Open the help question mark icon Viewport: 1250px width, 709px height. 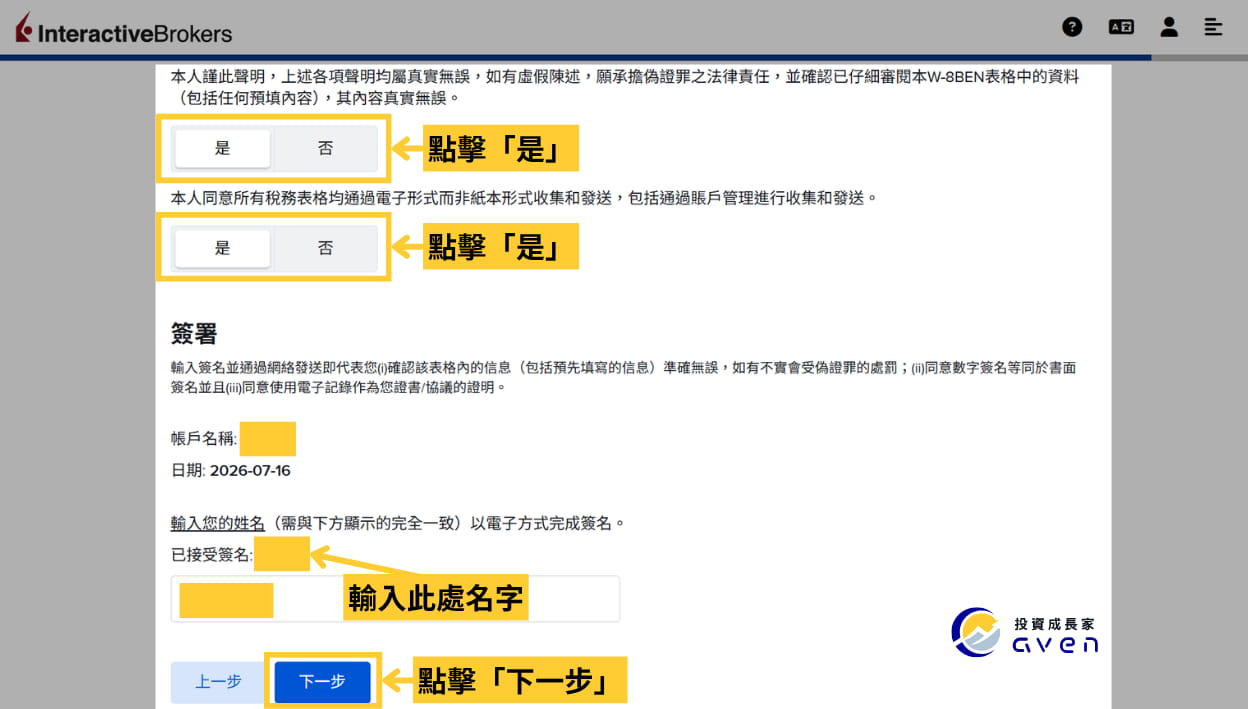(x=1072, y=27)
